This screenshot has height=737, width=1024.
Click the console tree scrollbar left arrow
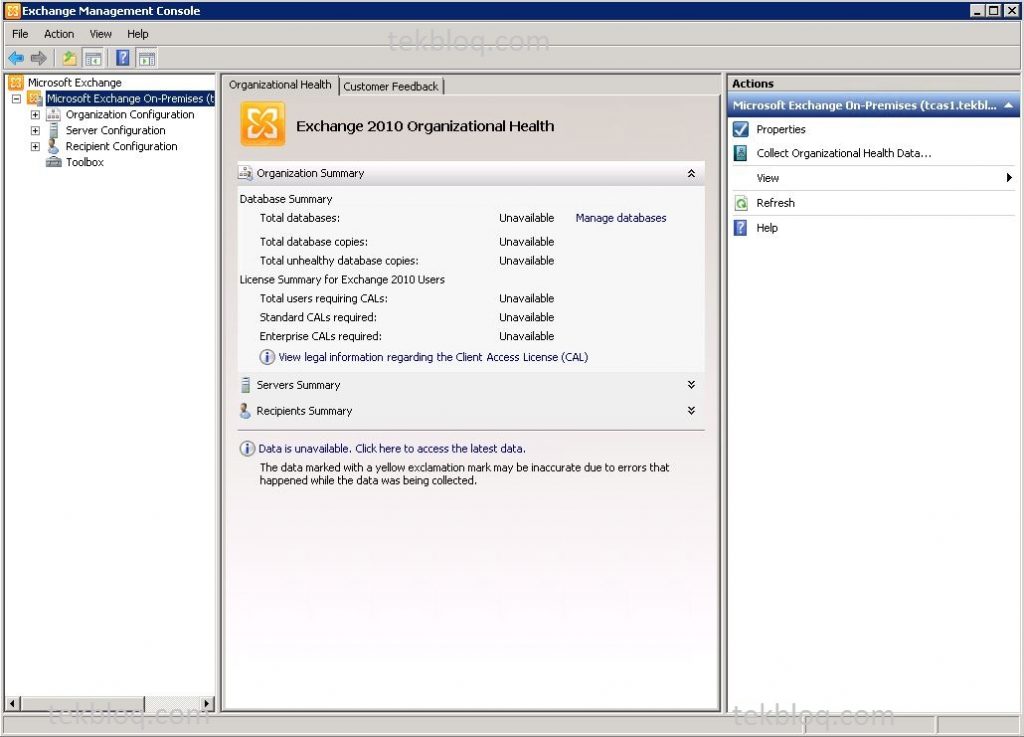pos(12,703)
